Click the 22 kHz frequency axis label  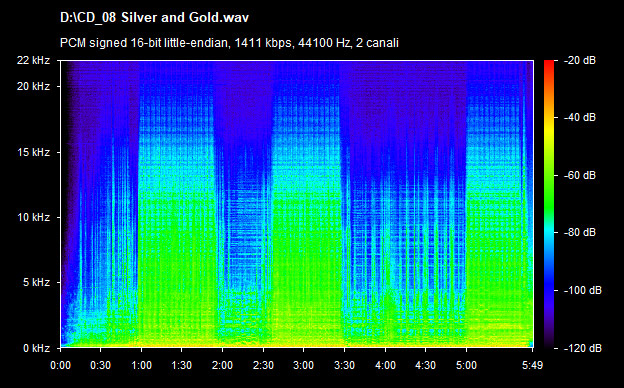click(x=33, y=60)
